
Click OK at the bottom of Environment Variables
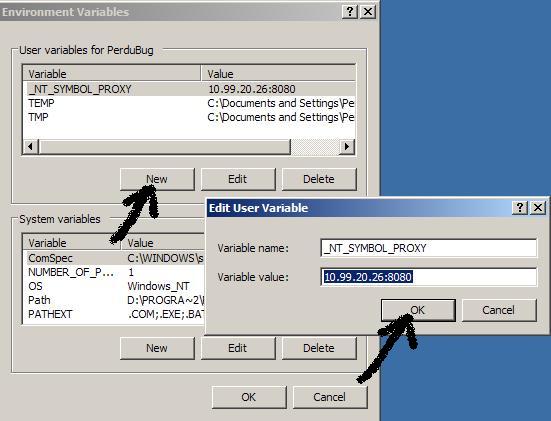tap(249, 397)
